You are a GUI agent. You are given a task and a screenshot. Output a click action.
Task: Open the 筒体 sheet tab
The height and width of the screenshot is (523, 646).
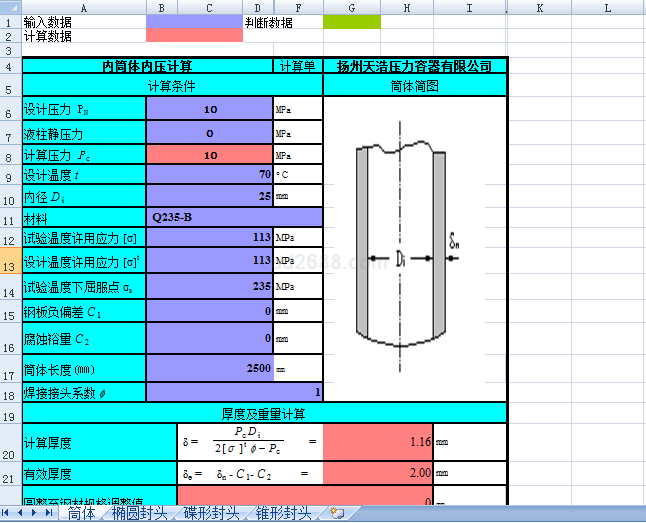(82, 514)
